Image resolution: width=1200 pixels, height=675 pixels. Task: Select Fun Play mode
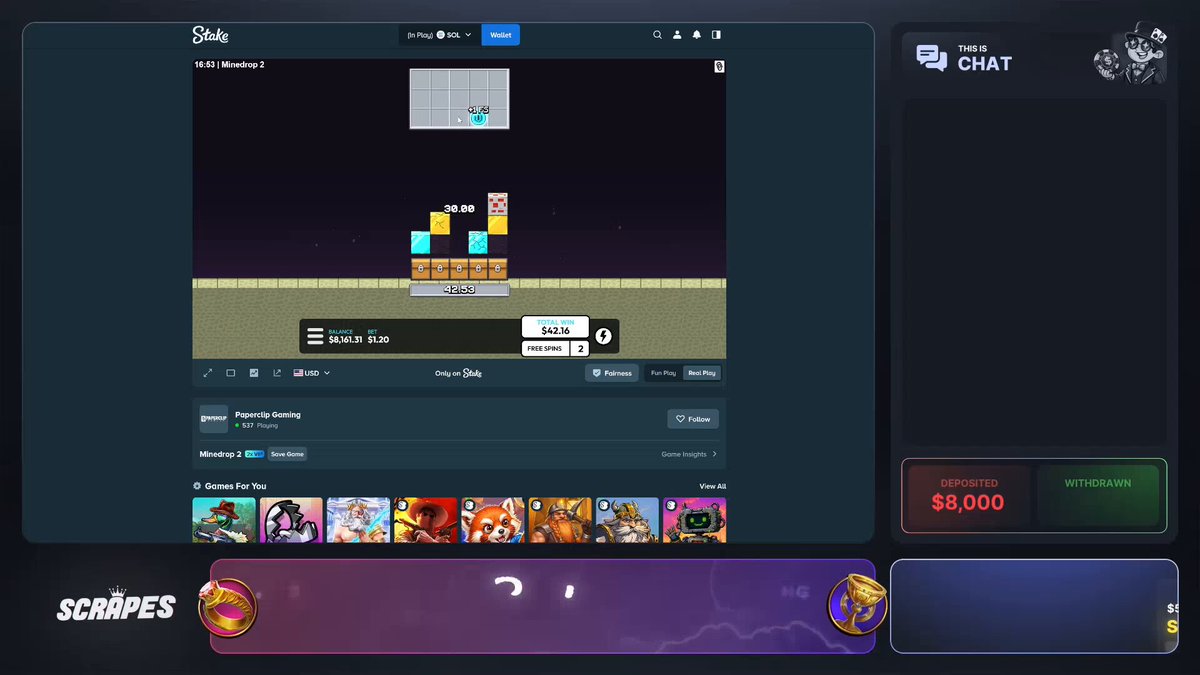pos(663,373)
